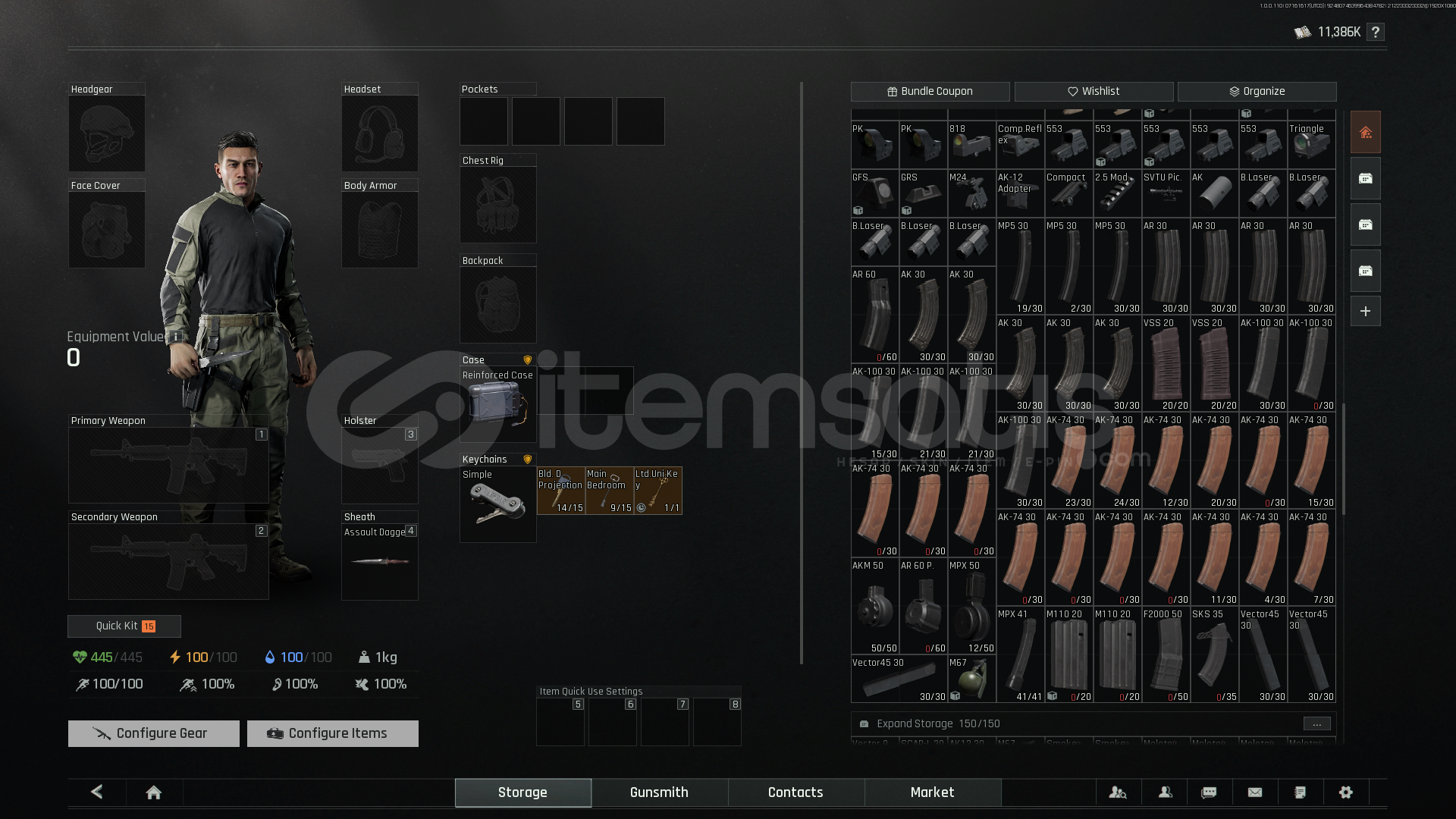
Task: Select the Comp.Reflex sight item
Action: point(1021,145)
